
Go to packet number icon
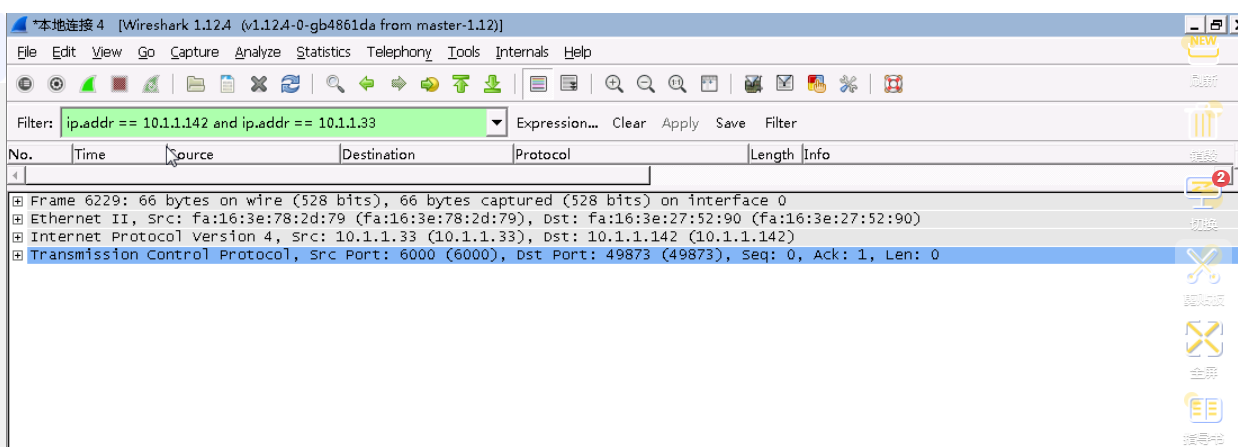point(430,85)
